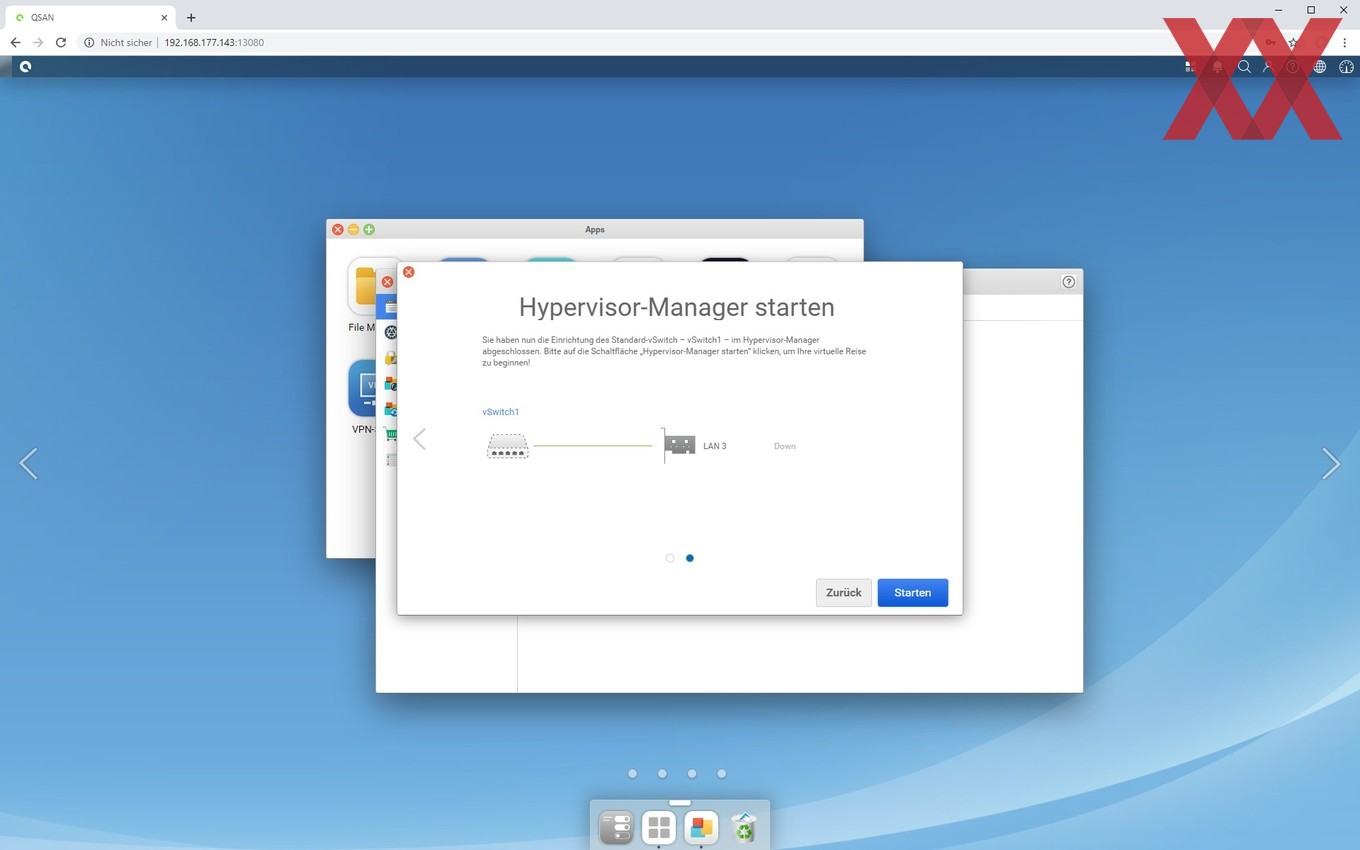The image size is (1360, 850).
Task: Click the Apps window title bar
Action: pyautogui.click(x=595, y=229)
